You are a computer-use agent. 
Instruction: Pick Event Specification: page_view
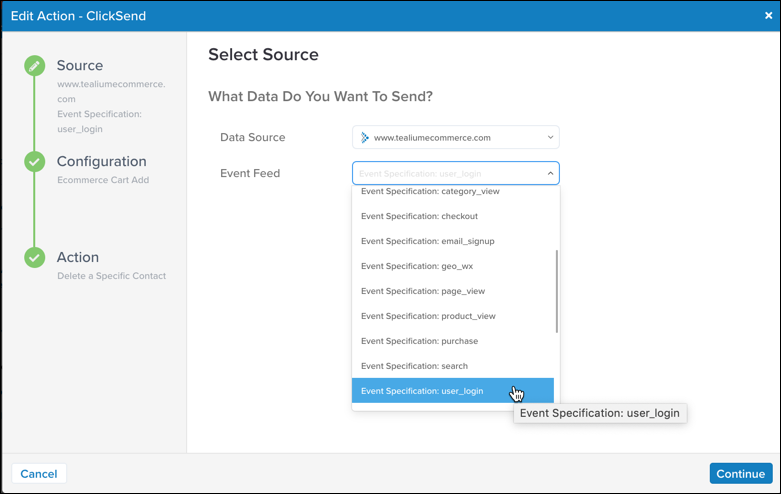tap(420, 291)
